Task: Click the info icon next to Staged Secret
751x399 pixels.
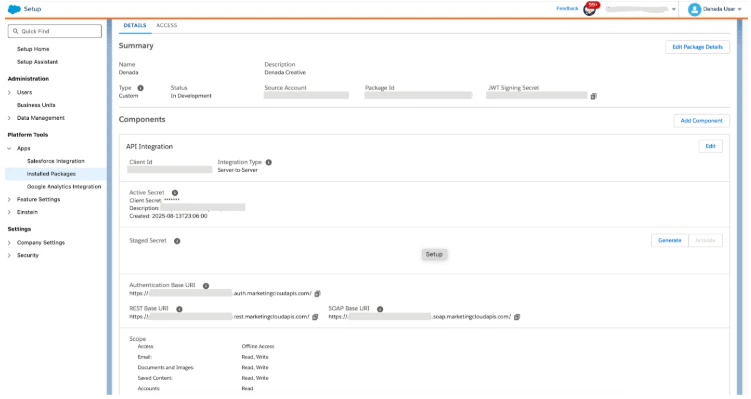Action: pos(177,241)
